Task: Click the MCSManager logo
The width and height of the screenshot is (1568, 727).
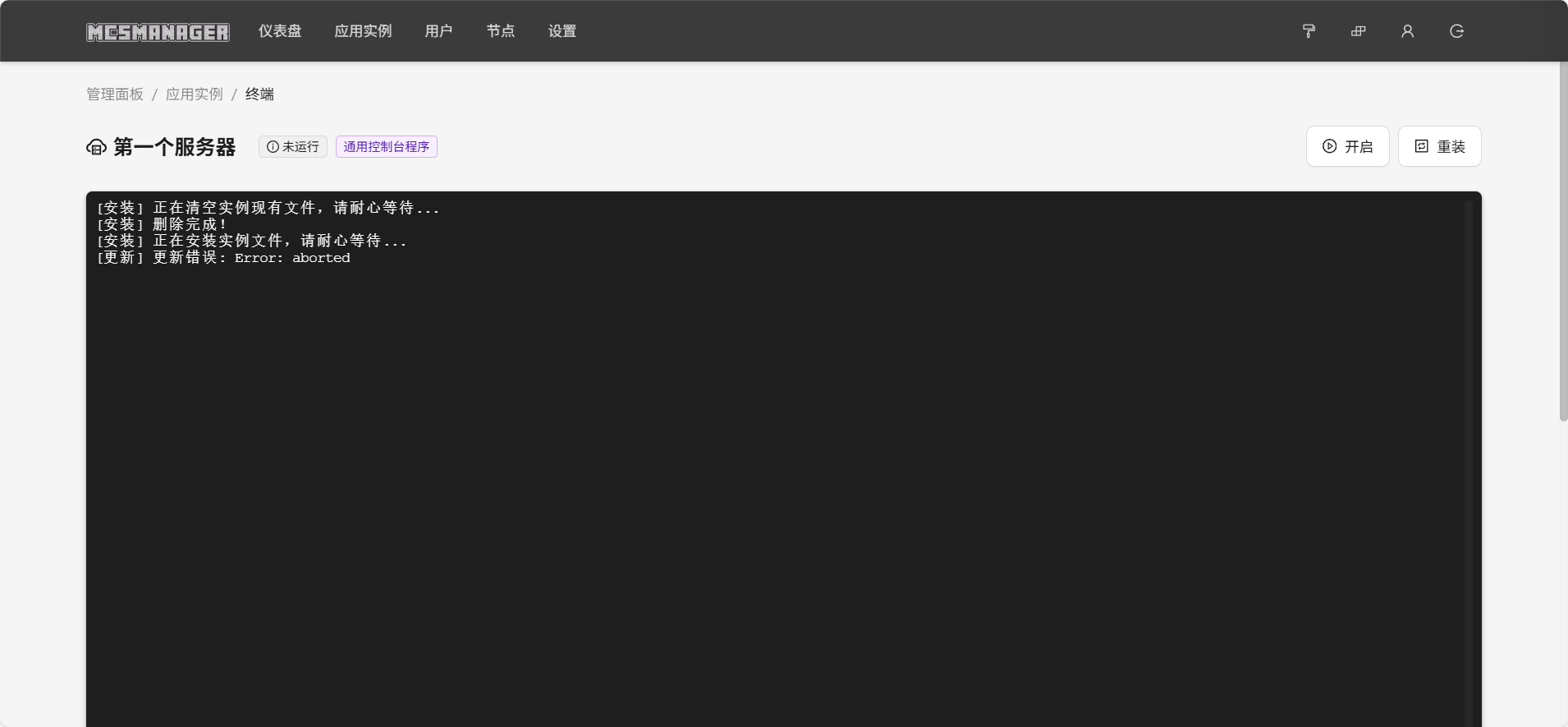Action: point(158,32)
